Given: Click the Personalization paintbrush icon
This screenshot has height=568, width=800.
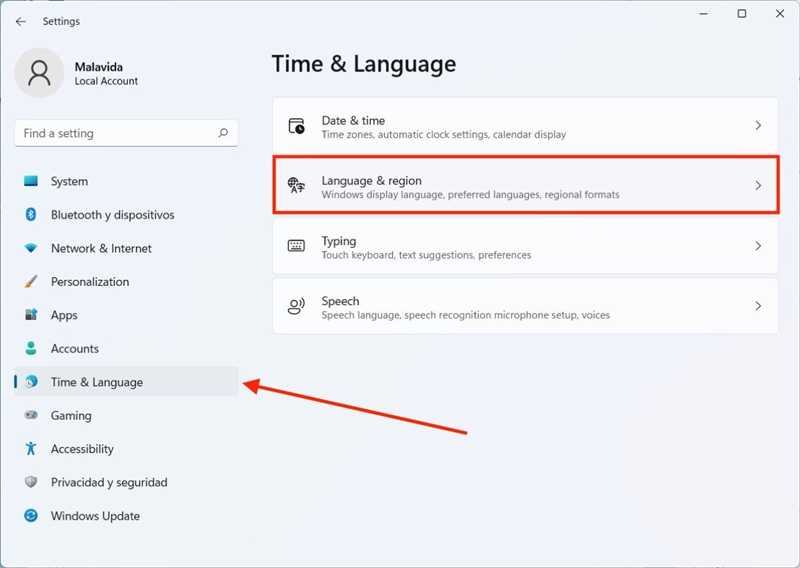Looking at the screenshot, I should click(31, 281).
